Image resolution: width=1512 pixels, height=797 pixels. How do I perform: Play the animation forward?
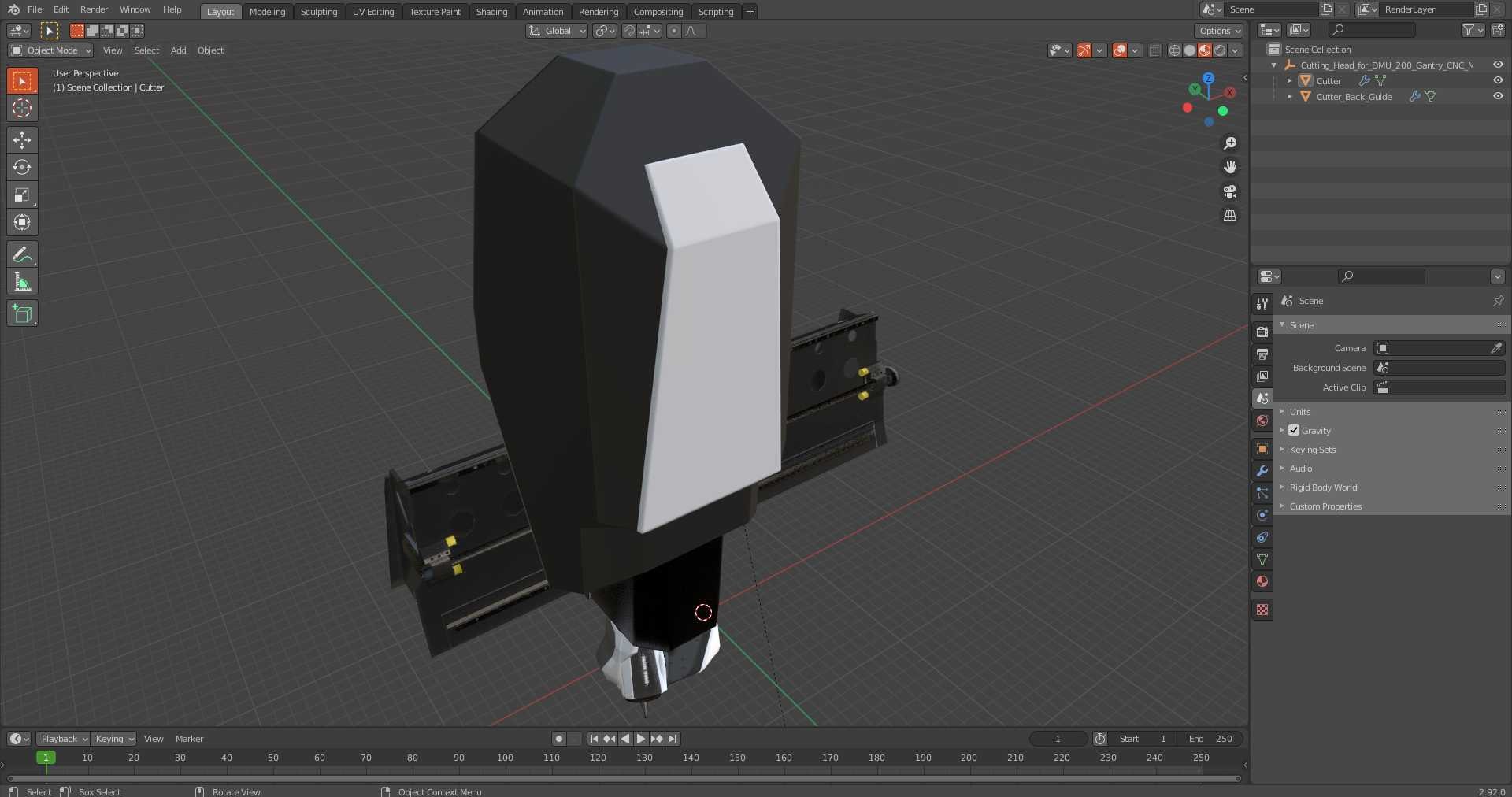640,739
